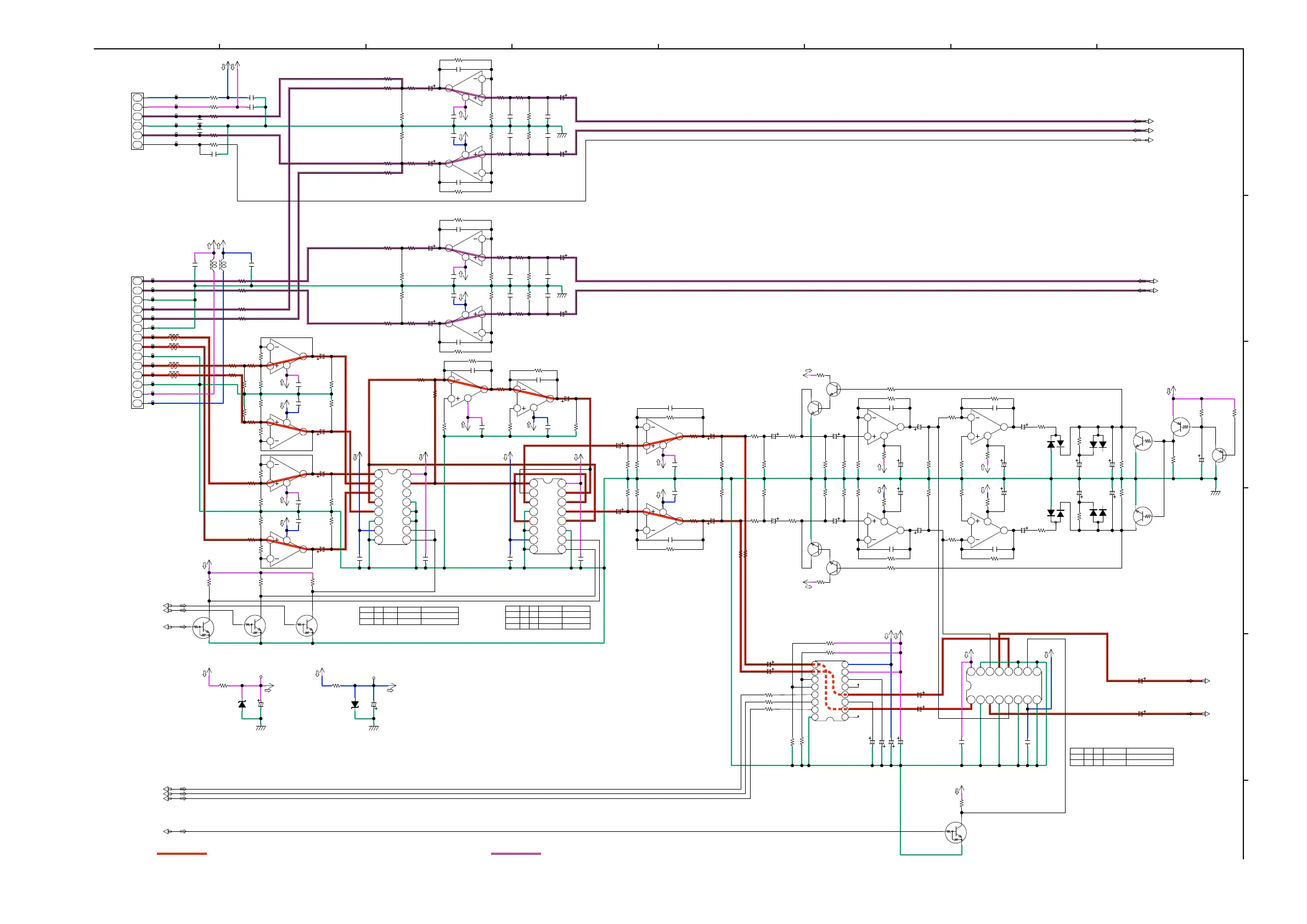Open the pin table at lower right corner
Image resolution: width=1307 pixels, height=924 pixels.
click(x=1122, y=757)
